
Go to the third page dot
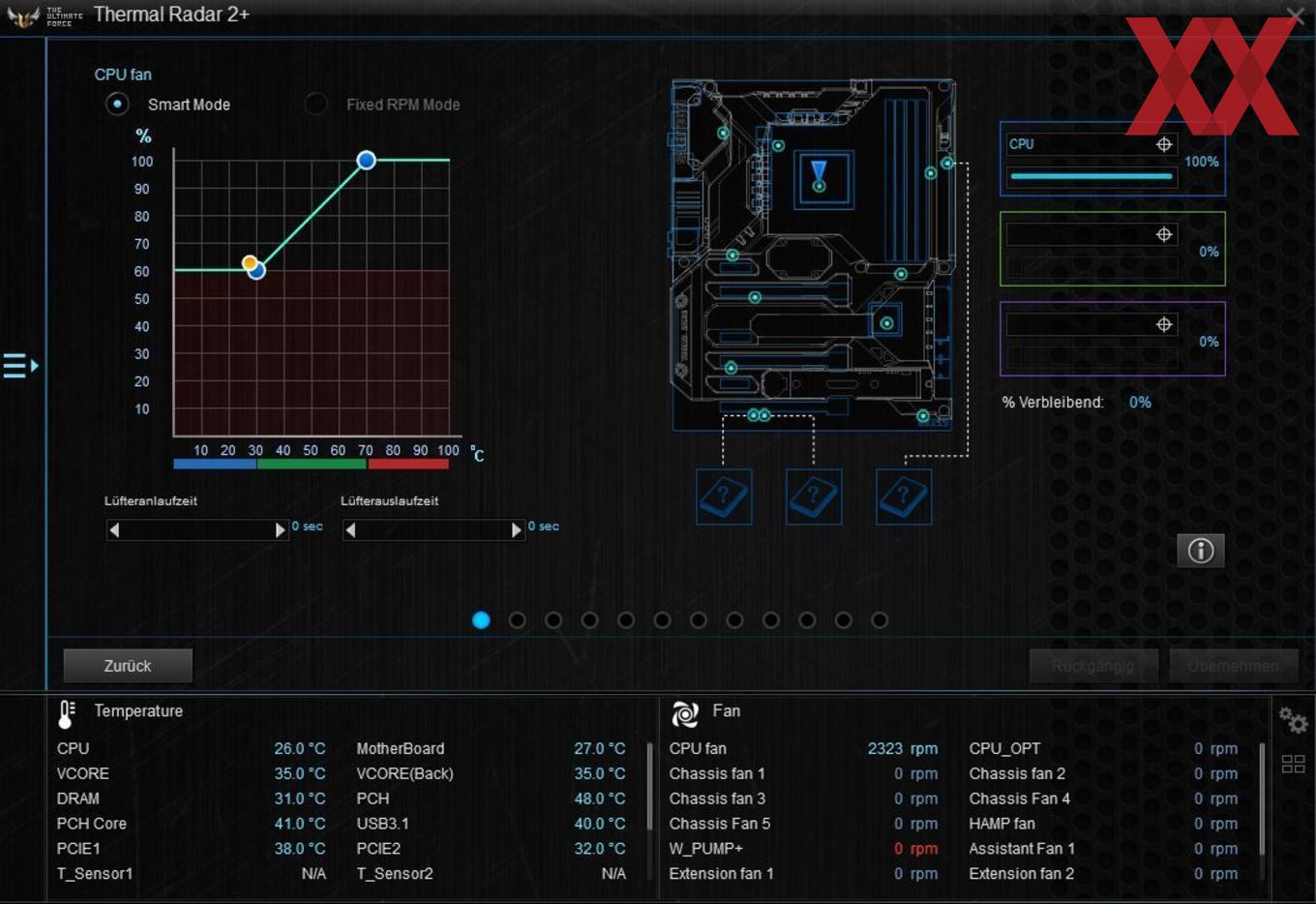click(553, 619)
